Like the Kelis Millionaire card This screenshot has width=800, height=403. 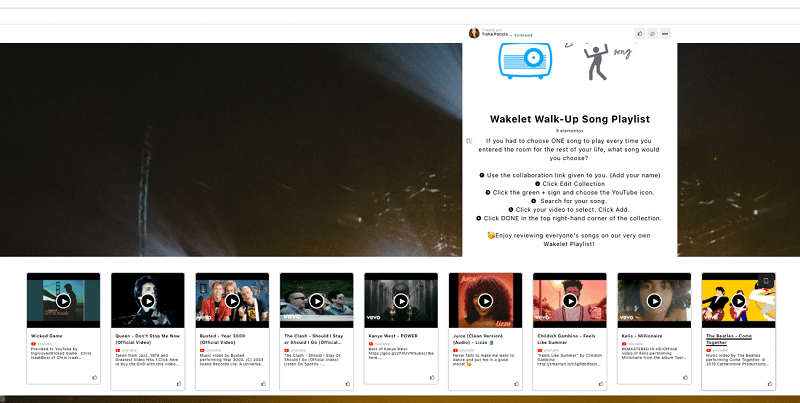[686, 378]
